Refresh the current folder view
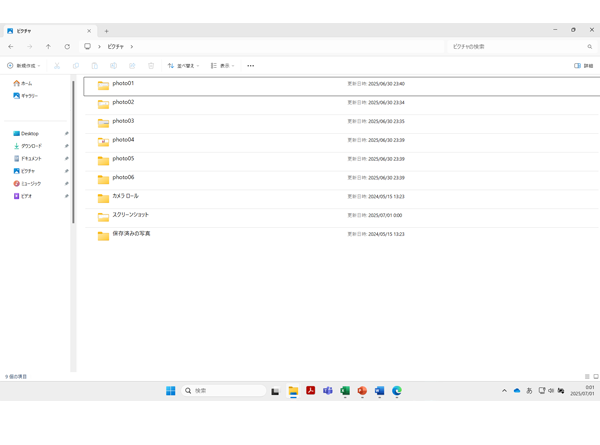600x445 pixels. (x=67, y=47)
